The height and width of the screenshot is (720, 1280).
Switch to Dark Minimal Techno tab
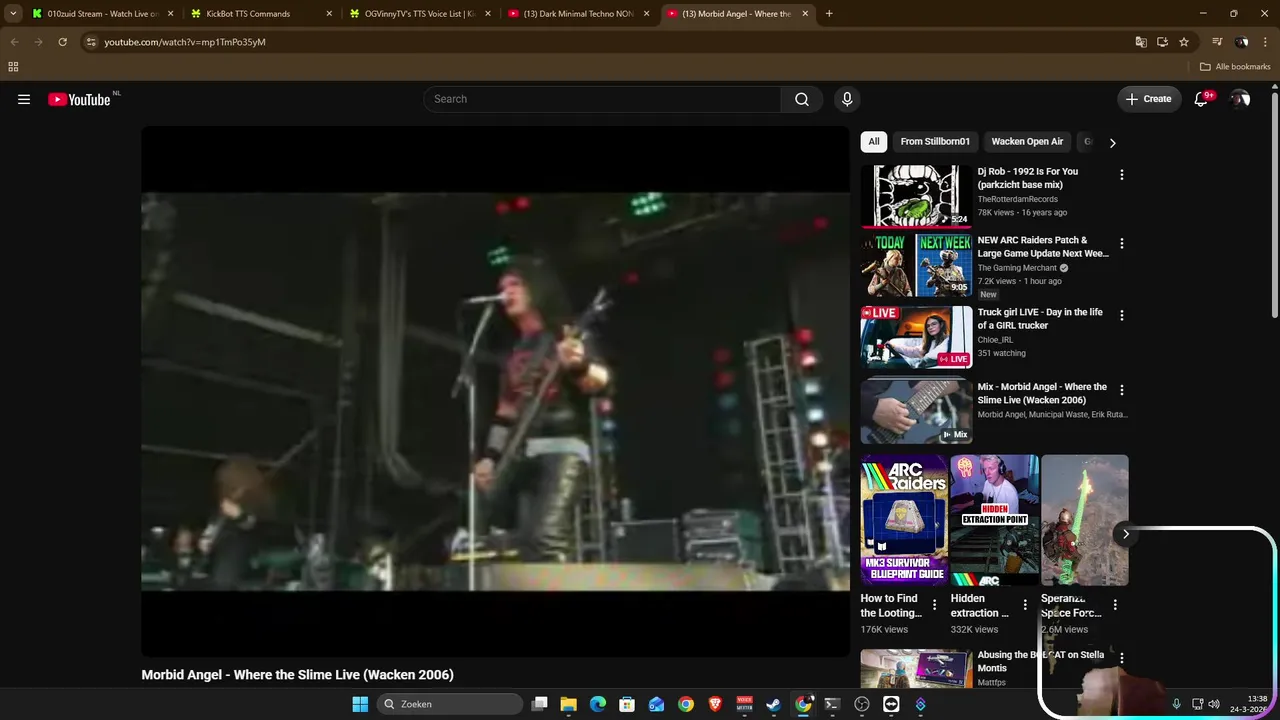(x=577, y=14)
